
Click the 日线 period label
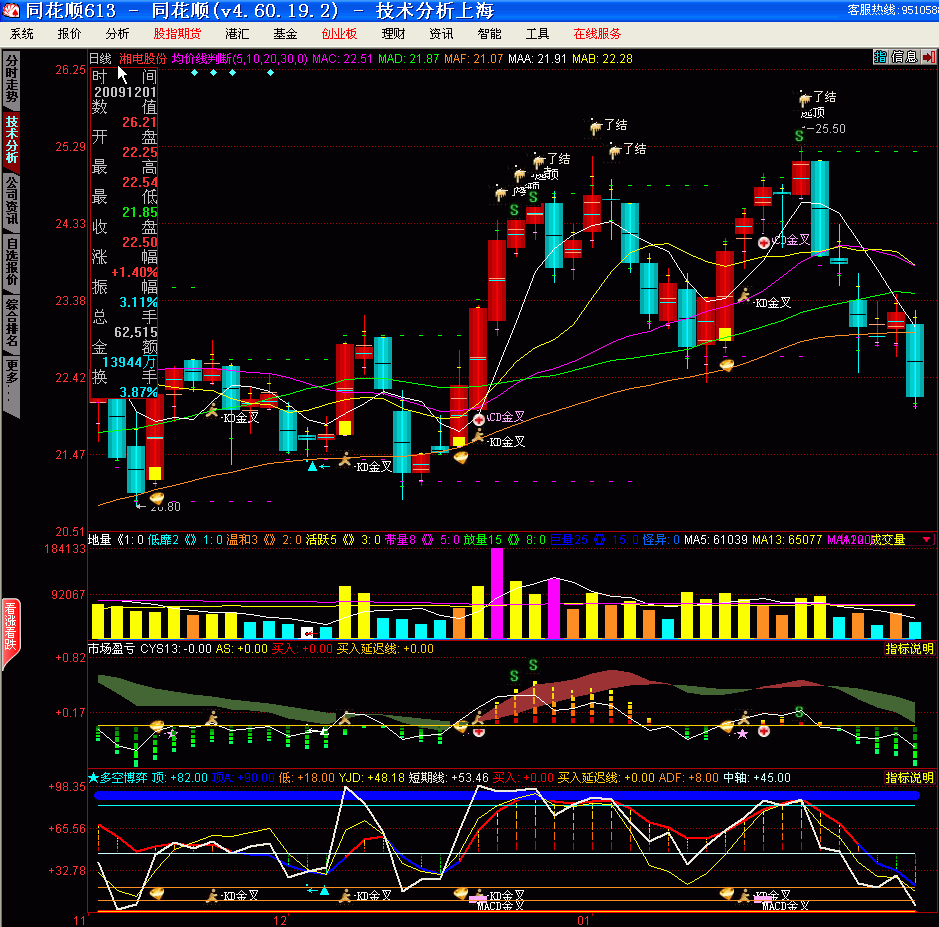pos(100,59)
